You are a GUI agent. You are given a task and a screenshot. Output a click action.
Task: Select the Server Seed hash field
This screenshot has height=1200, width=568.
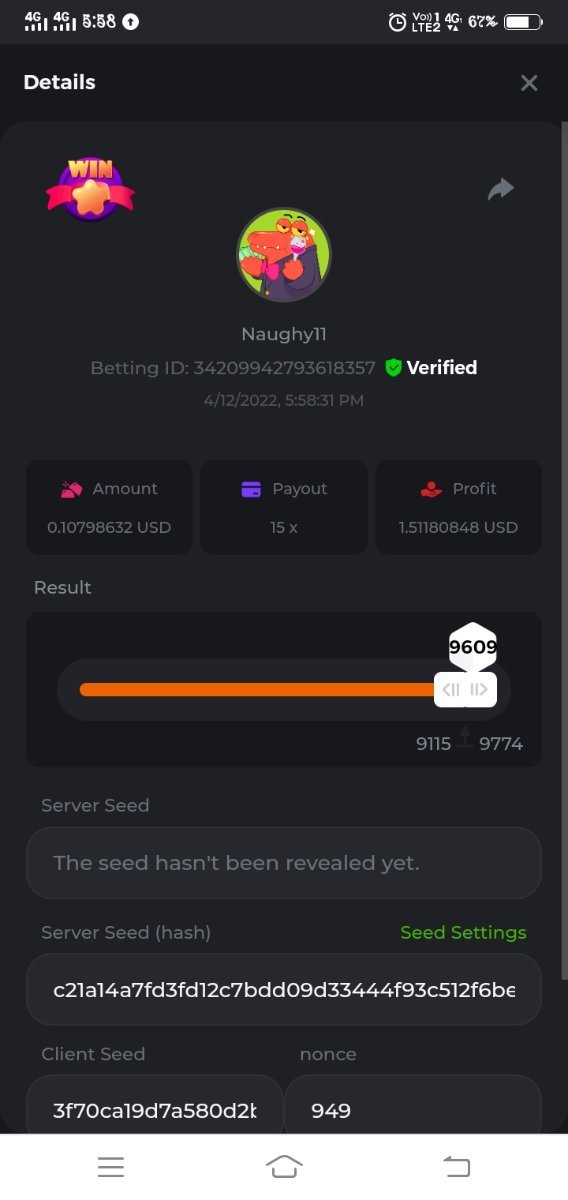click(283, 989)
